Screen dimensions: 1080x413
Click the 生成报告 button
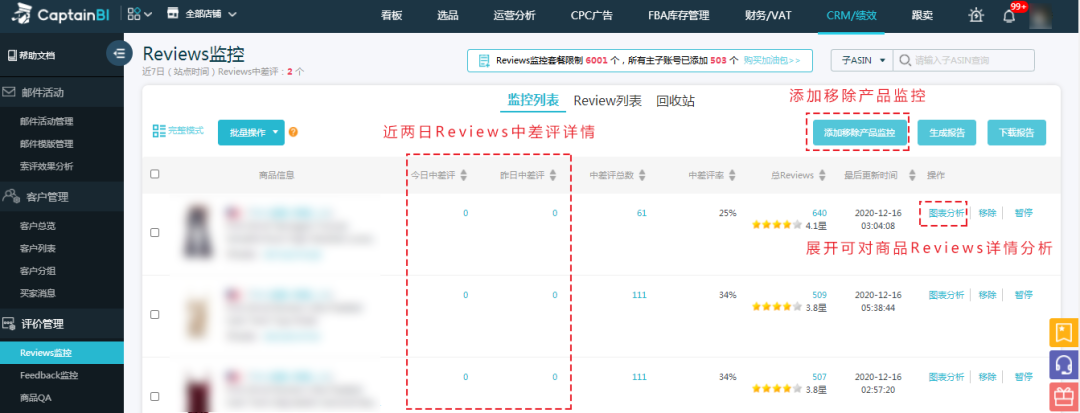[x=947, y=133]
